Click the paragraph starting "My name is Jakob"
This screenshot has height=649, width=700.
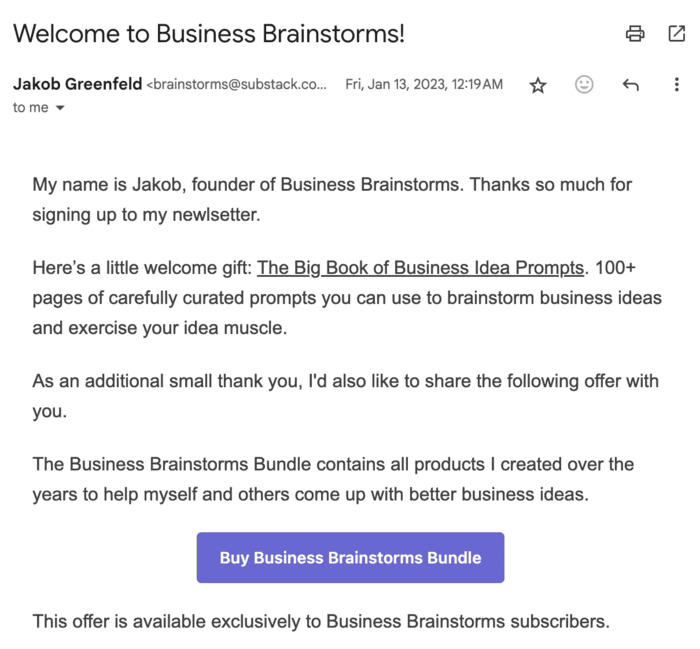pos(332,200)
